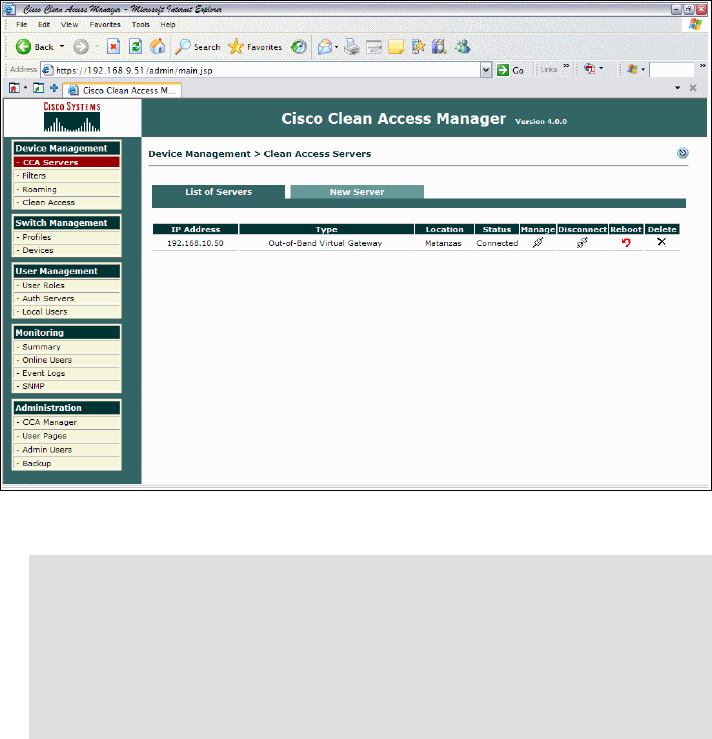Go to the Home page icon
The height and width of the screenshot is (739, 712).
pos(158,47)
